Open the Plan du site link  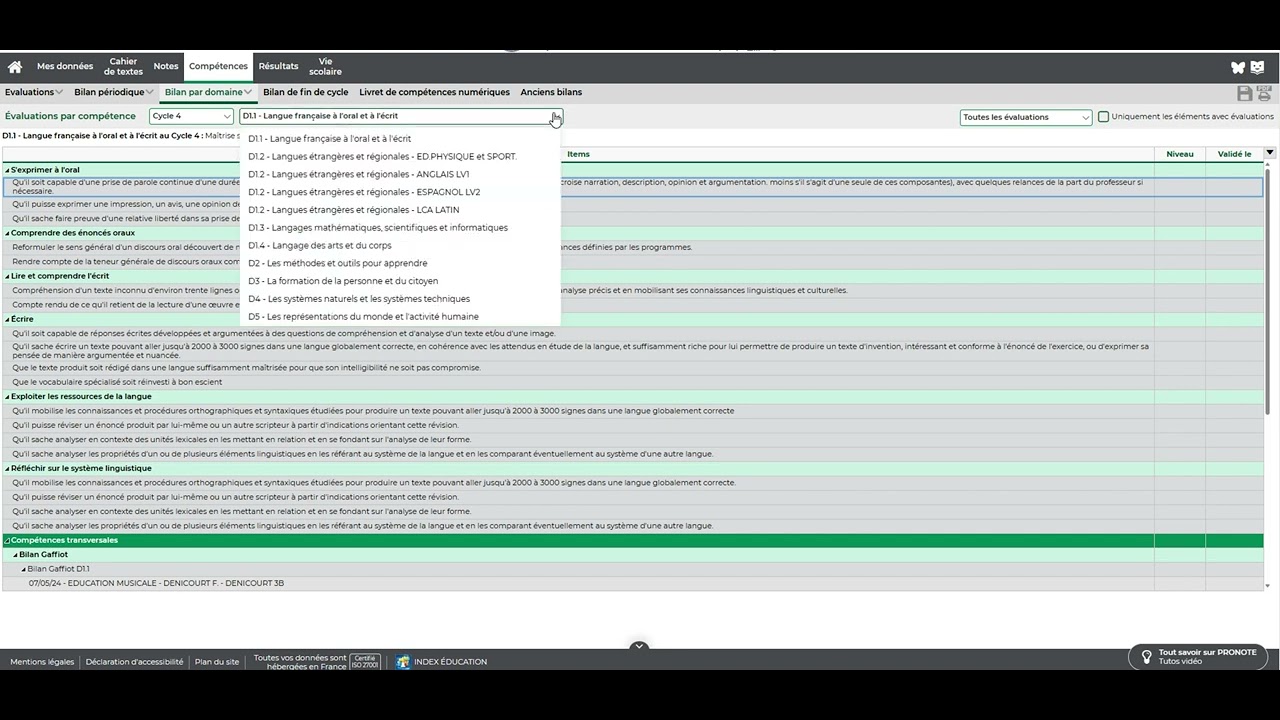(x=217, y=662)
